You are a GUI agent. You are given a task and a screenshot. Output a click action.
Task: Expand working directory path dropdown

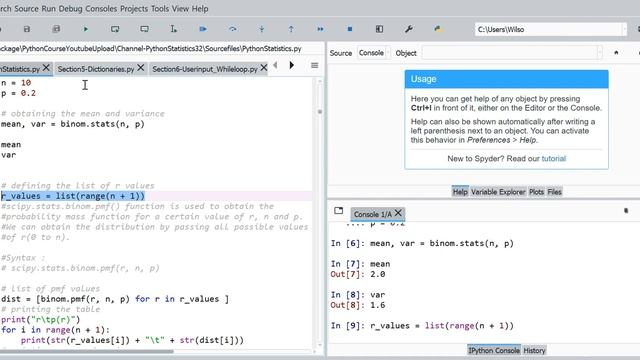624,29
